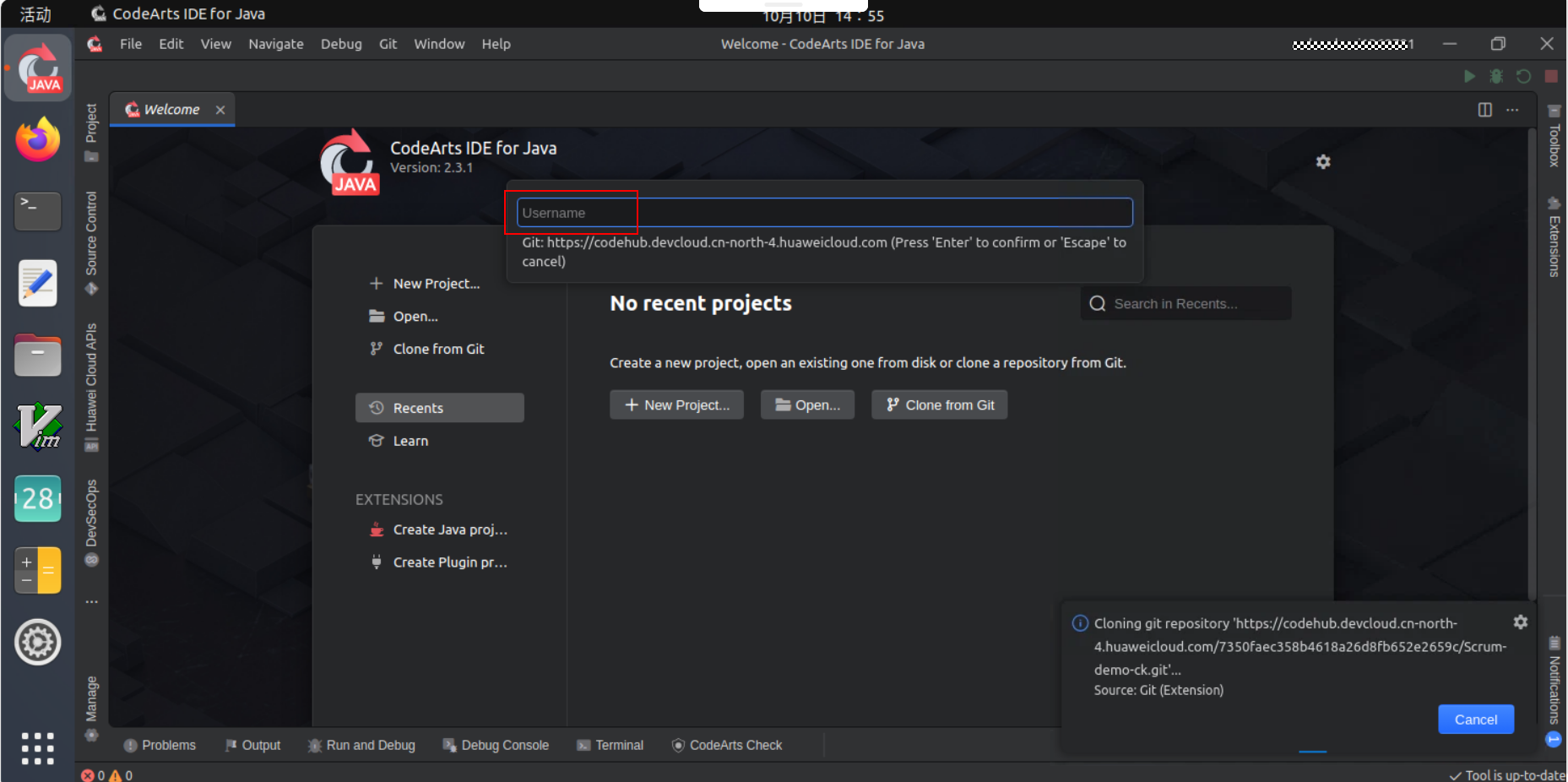1568x782 pixels.
Task: Click New Project... link beside plus icon
Action: 425,284
